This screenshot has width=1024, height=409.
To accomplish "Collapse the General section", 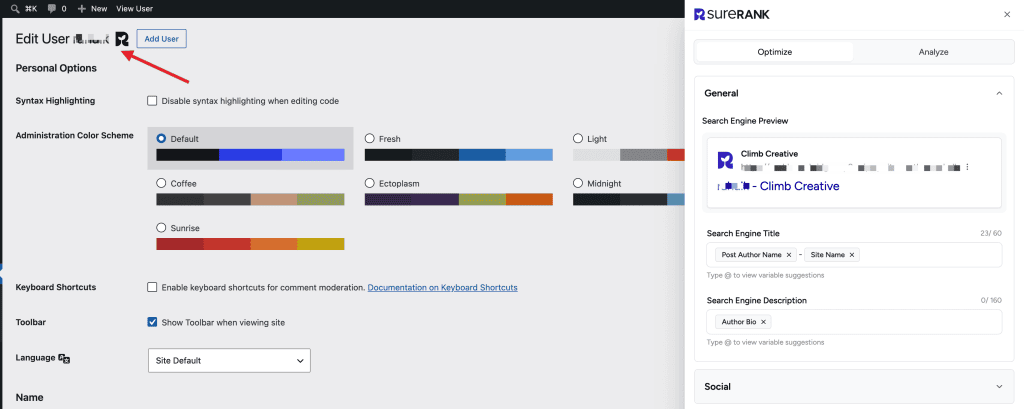I will tap(999, 93).
